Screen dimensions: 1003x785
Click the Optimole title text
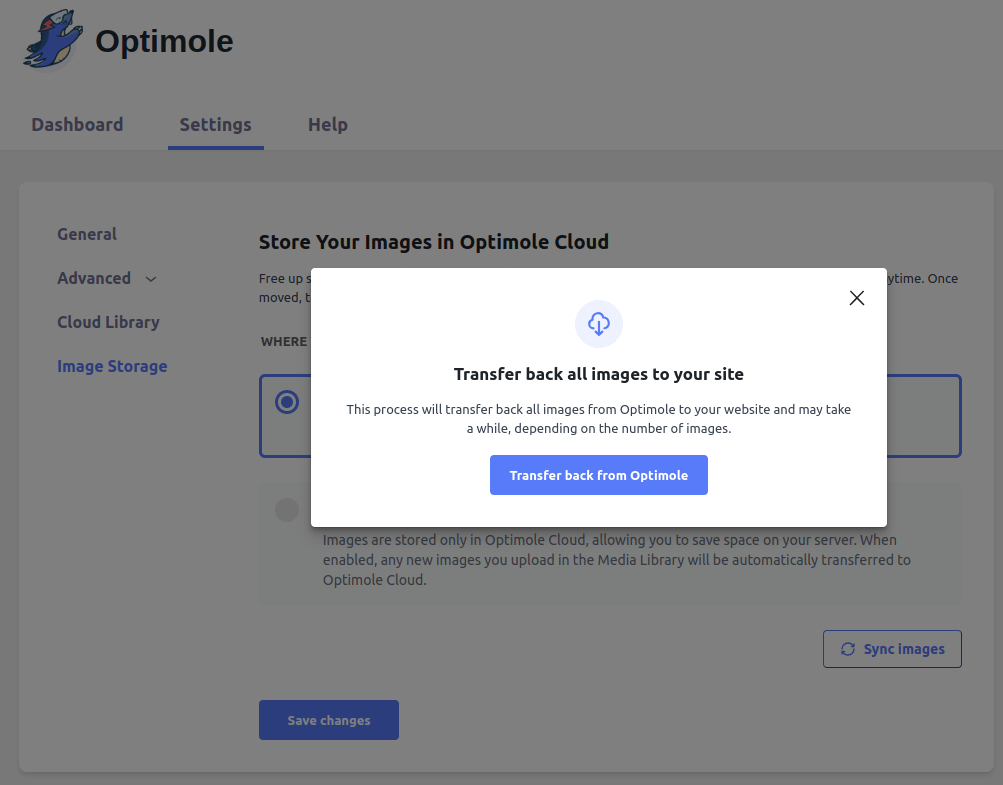164,41
